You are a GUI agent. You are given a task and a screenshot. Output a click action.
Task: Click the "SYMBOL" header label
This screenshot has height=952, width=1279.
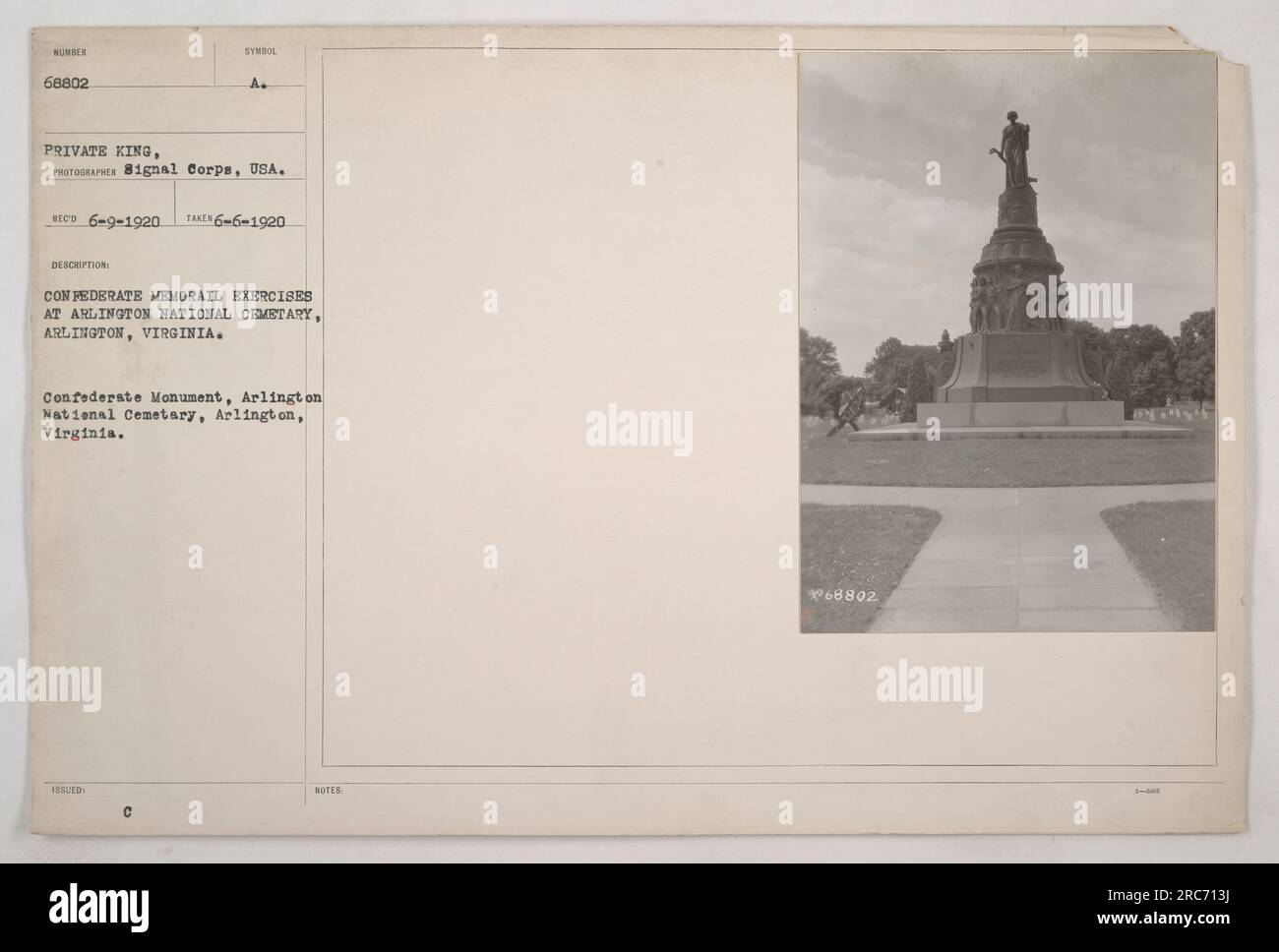pos(261,51)
